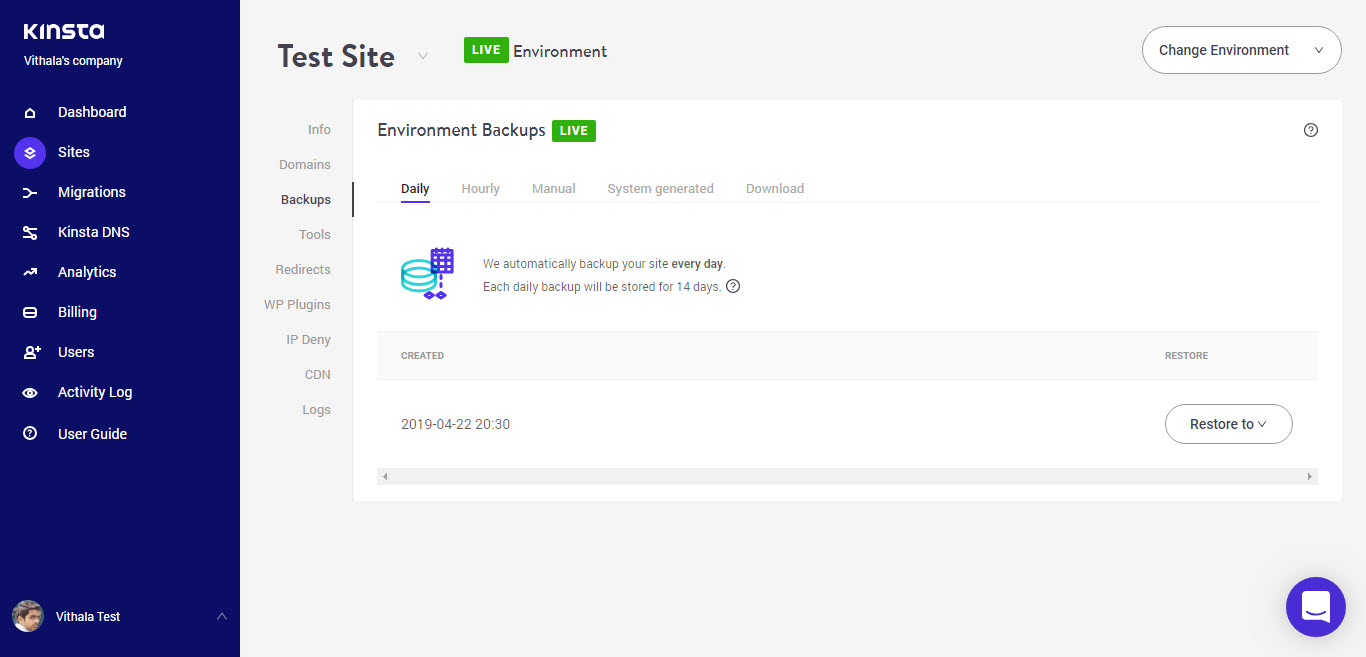Open the Sites link
Viewport: 1366px width, 657px height.
pos(74,152)
